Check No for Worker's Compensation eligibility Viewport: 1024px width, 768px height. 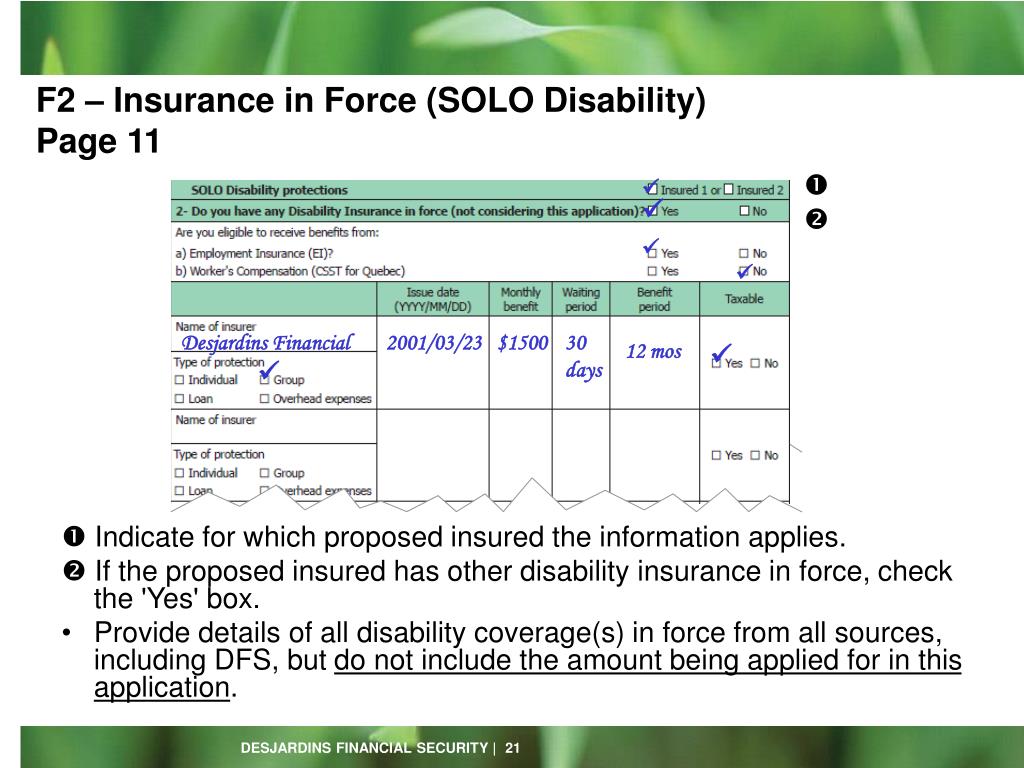[744, 271]
